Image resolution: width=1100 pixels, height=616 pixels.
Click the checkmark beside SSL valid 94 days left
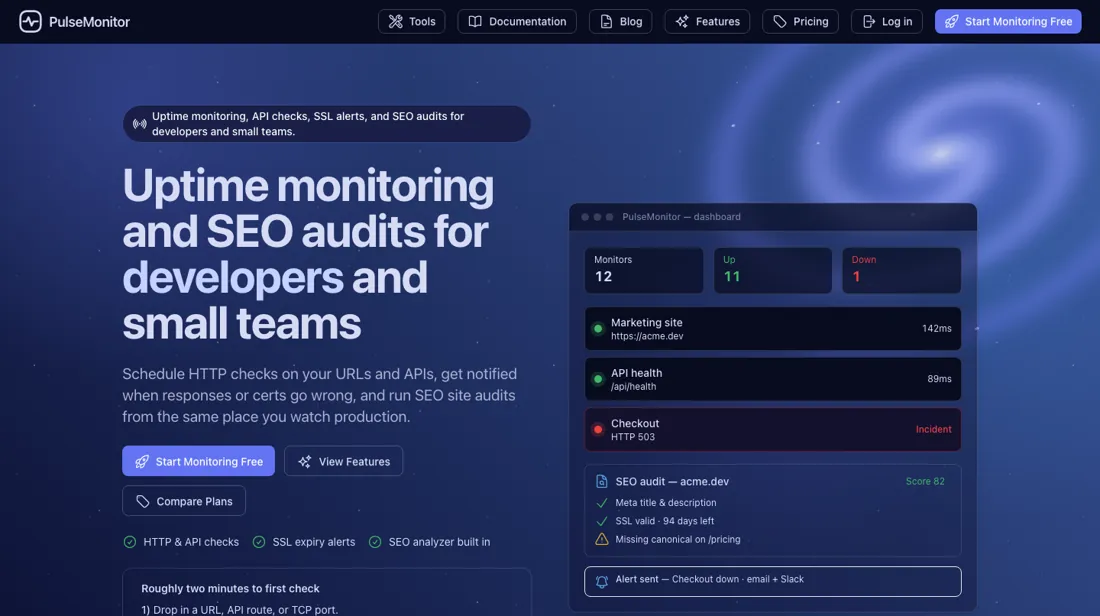coord(601,521)
